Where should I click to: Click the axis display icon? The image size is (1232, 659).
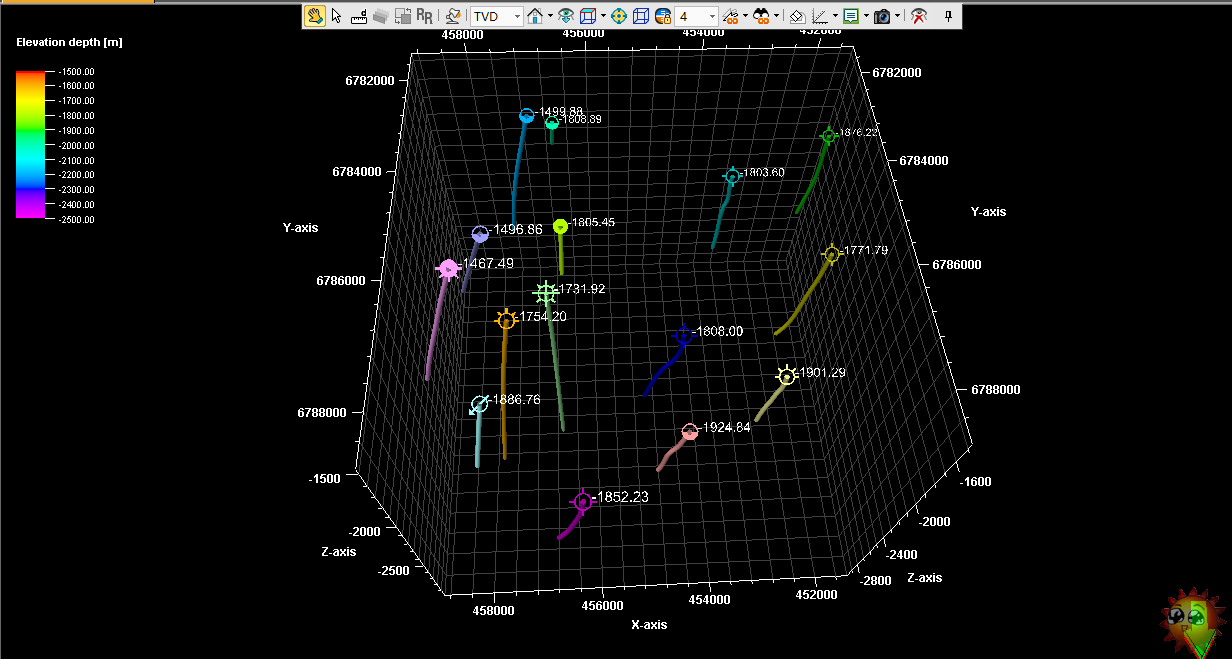[x=820, y=16]
